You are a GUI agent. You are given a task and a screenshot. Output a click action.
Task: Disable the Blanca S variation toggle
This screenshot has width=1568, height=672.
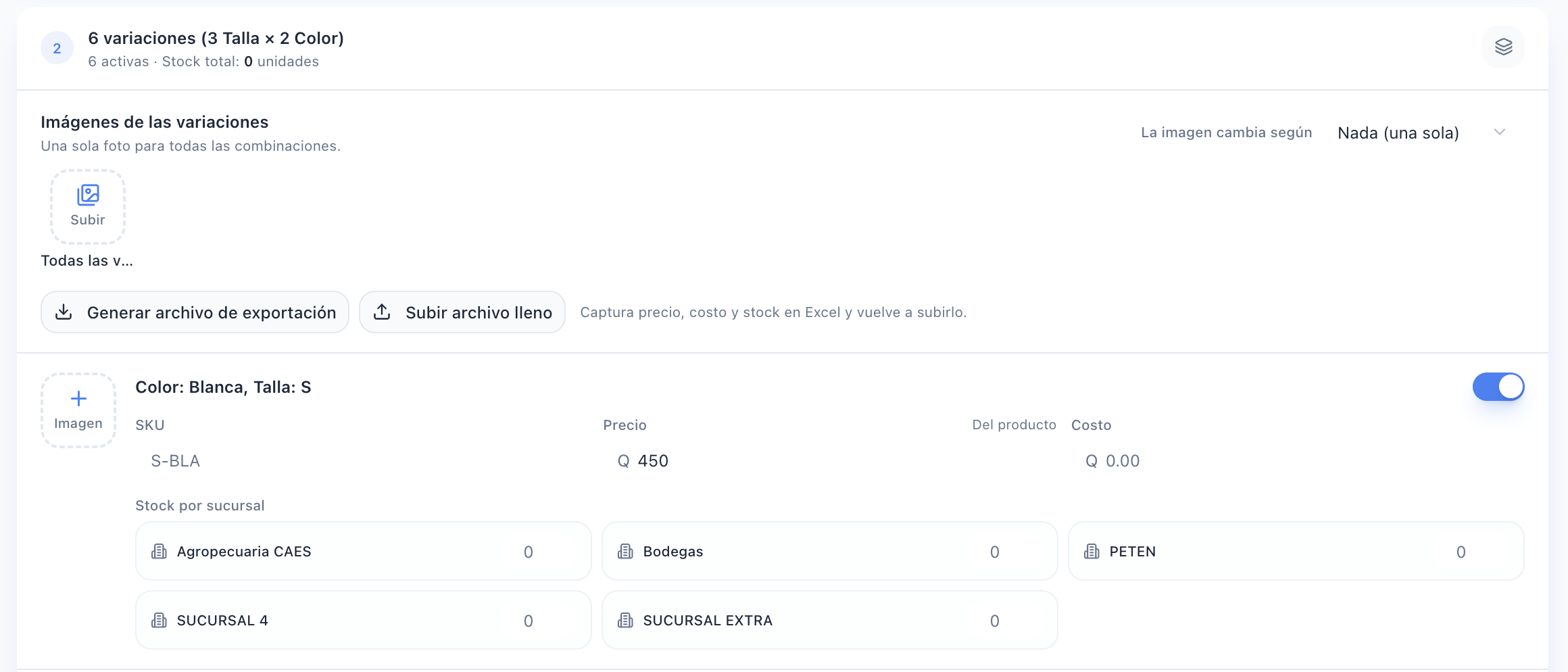point(1498,387)
